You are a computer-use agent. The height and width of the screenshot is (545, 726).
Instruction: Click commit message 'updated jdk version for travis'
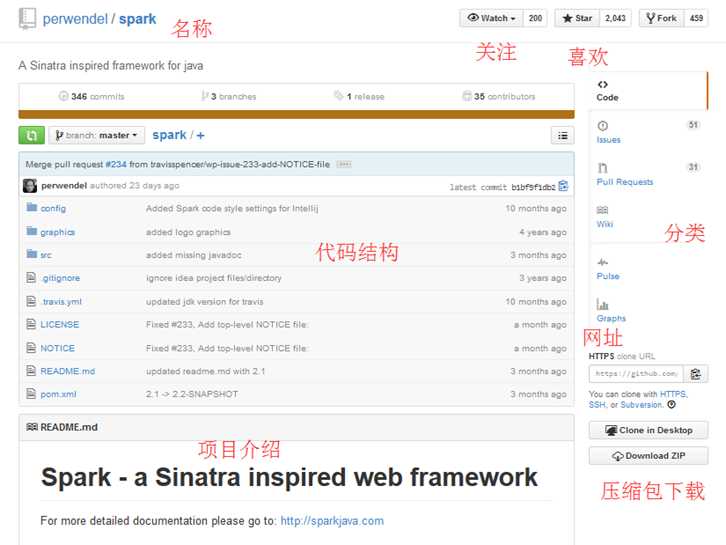(205, 301)
